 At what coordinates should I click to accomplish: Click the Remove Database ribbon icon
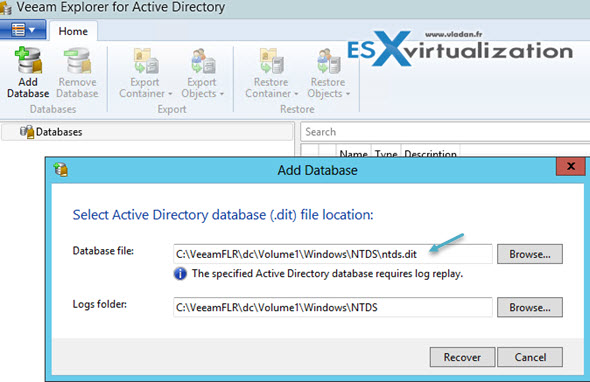click(78, 60)
